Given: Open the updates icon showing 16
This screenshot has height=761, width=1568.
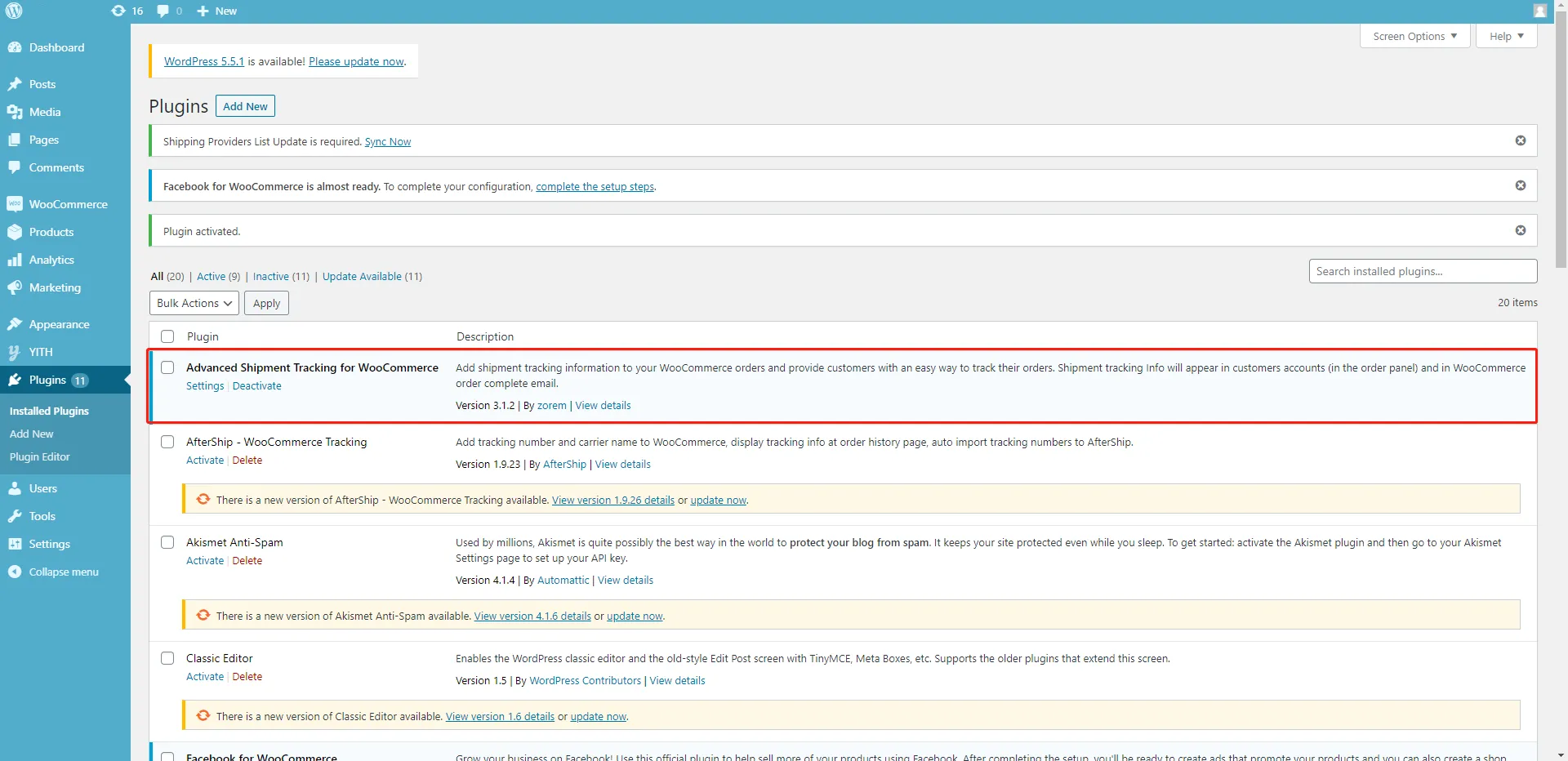Looking at the screenshot, I should point(119,11).
